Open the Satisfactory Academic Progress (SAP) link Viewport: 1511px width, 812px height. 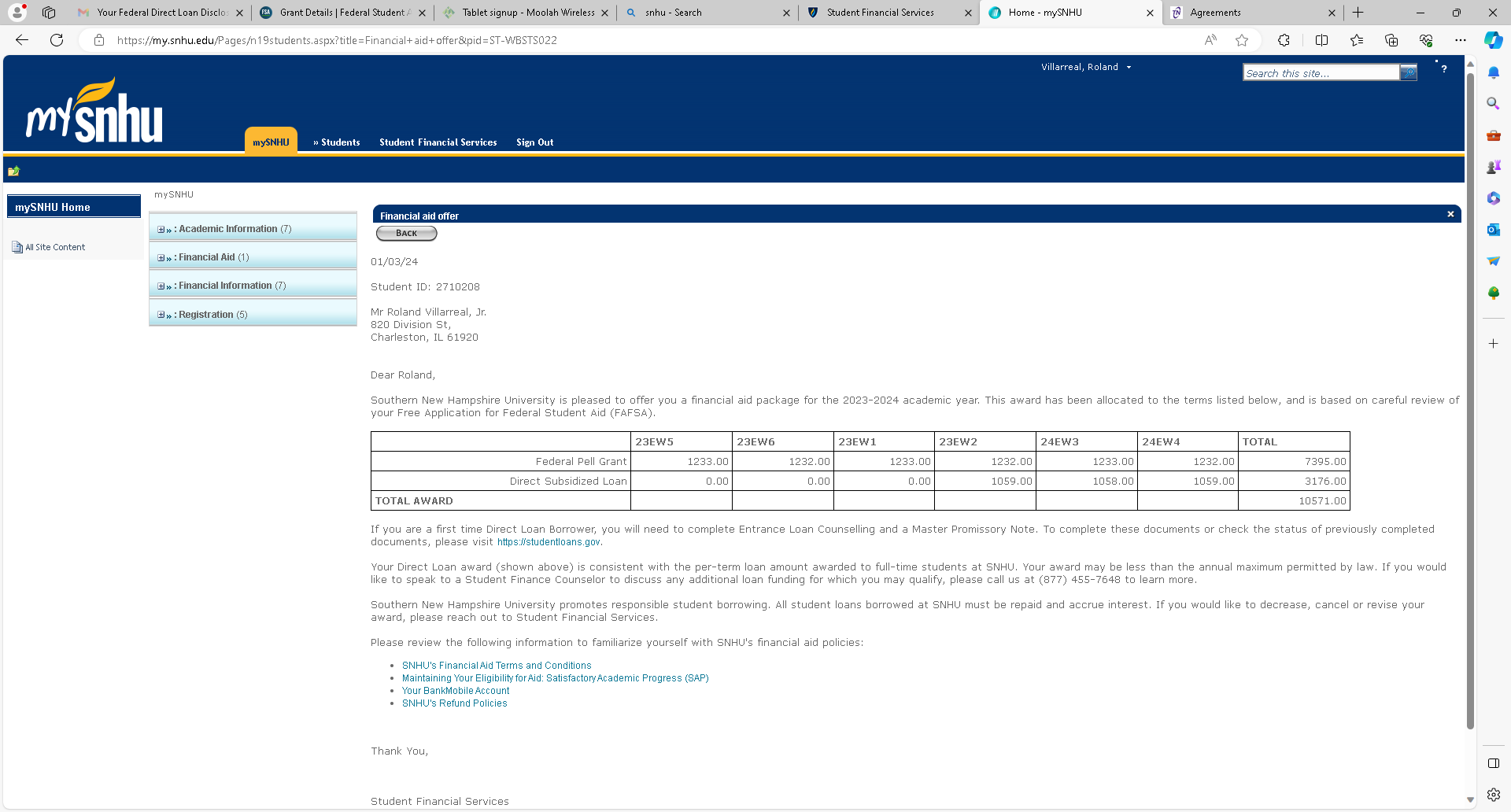pyautogui.click(x=555, y=678)
